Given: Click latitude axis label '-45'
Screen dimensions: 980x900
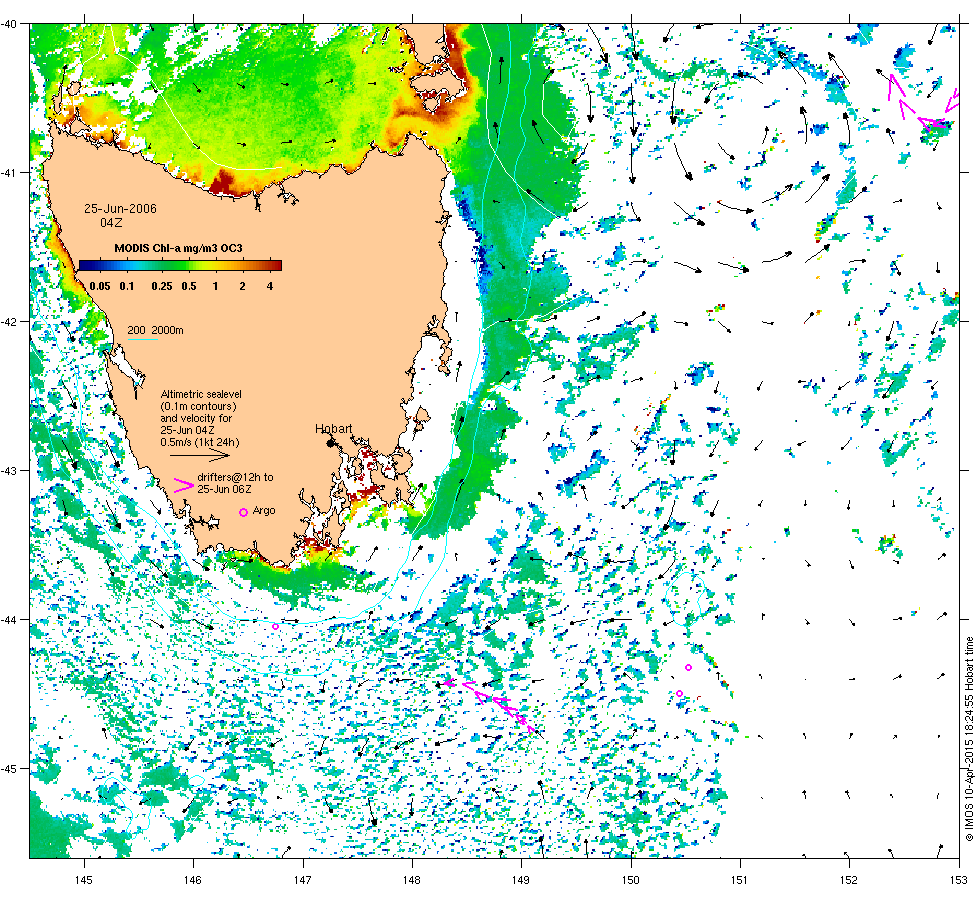Looking at the screenshot, I should (10, 769).
